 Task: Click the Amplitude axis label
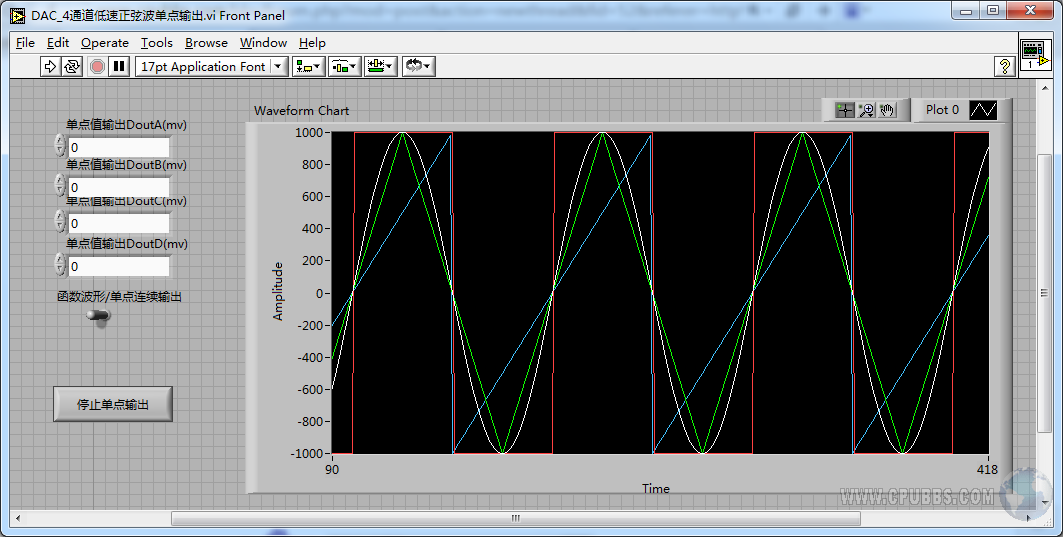tap(278, 292)
